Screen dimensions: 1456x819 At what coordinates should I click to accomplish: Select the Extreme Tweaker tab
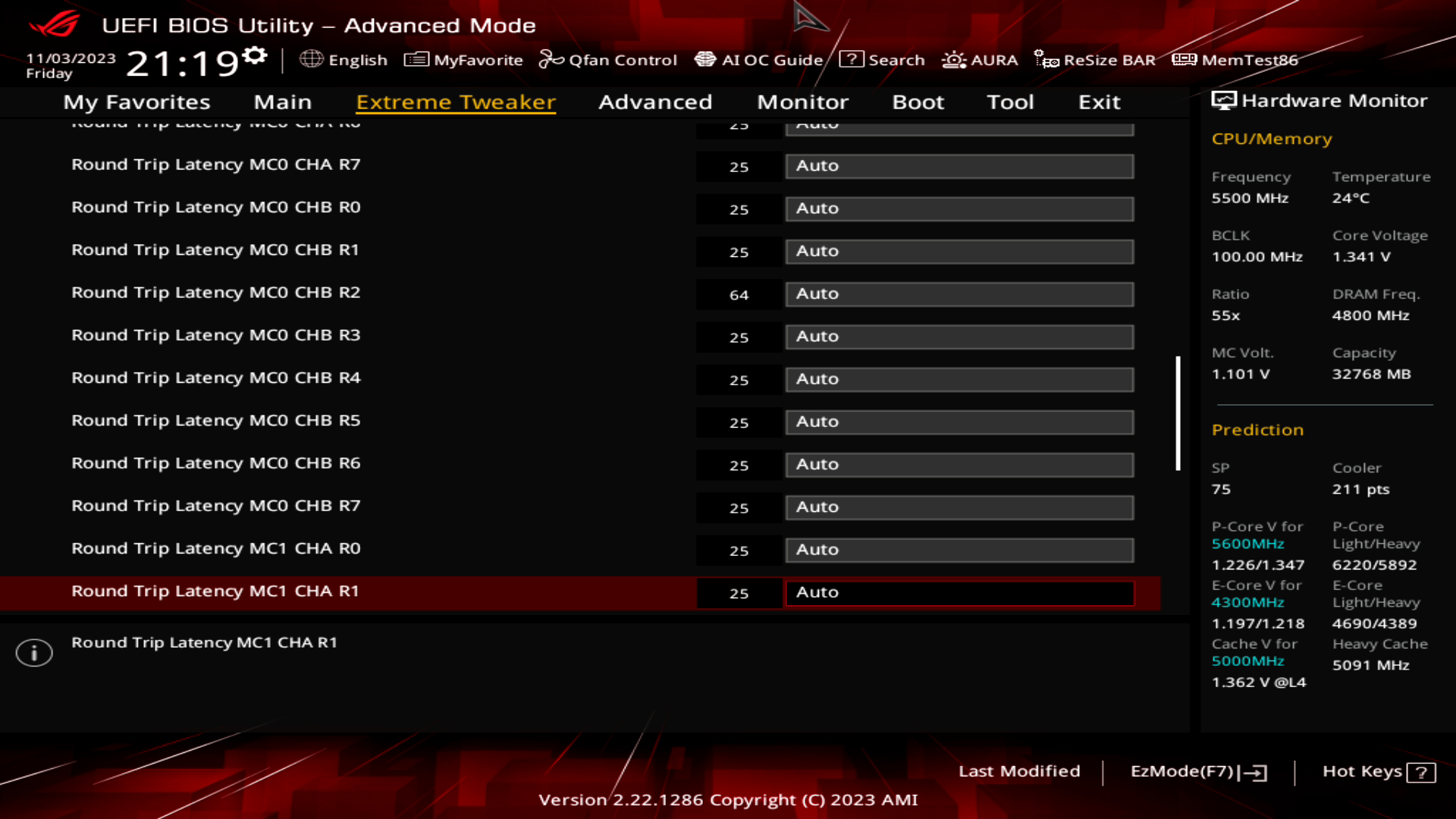coord(456,102)
